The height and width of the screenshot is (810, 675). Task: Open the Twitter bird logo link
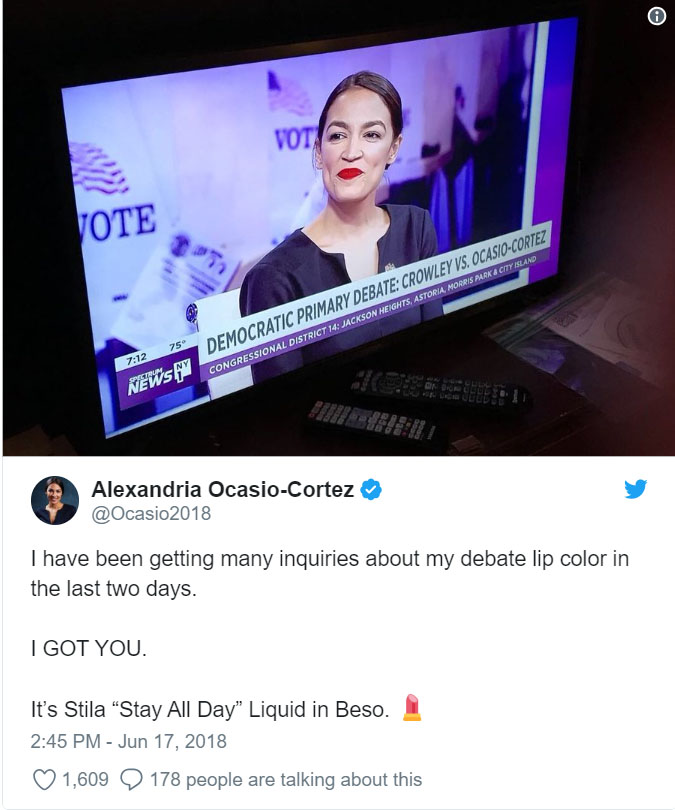point(635,489)
